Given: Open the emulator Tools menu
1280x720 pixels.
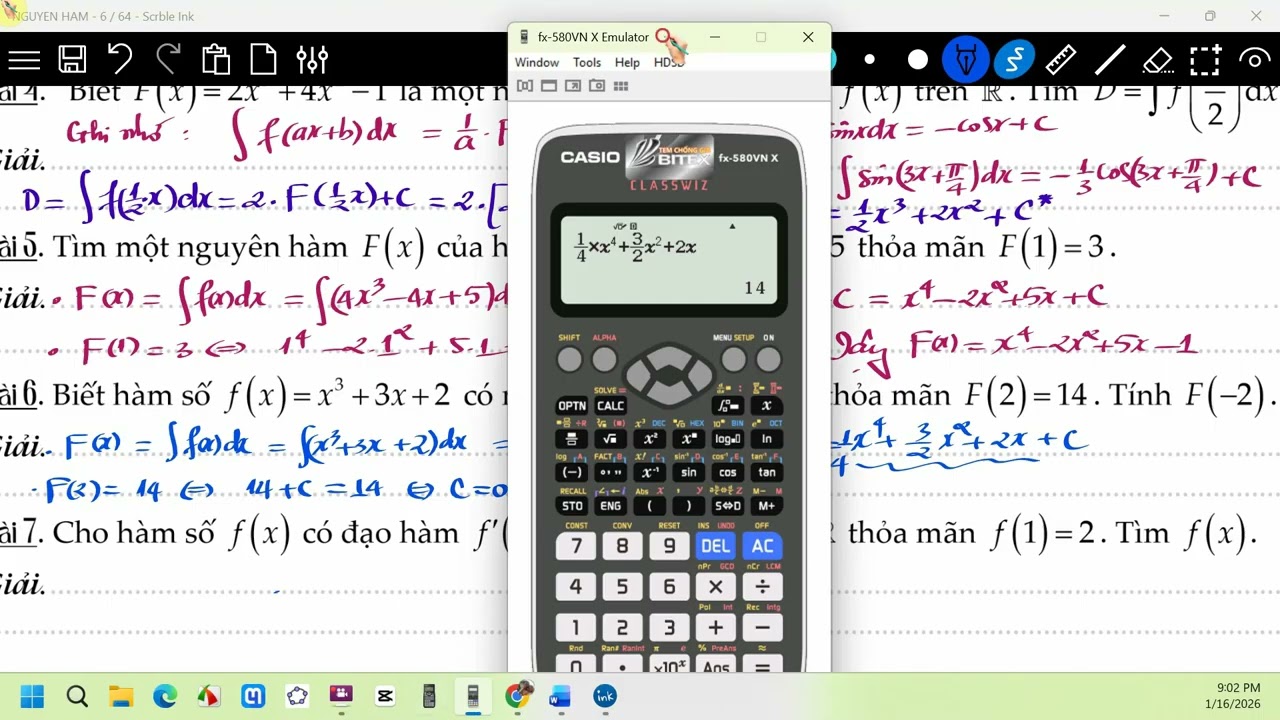Looking at the screenshot, I should [x=587, y=62].
